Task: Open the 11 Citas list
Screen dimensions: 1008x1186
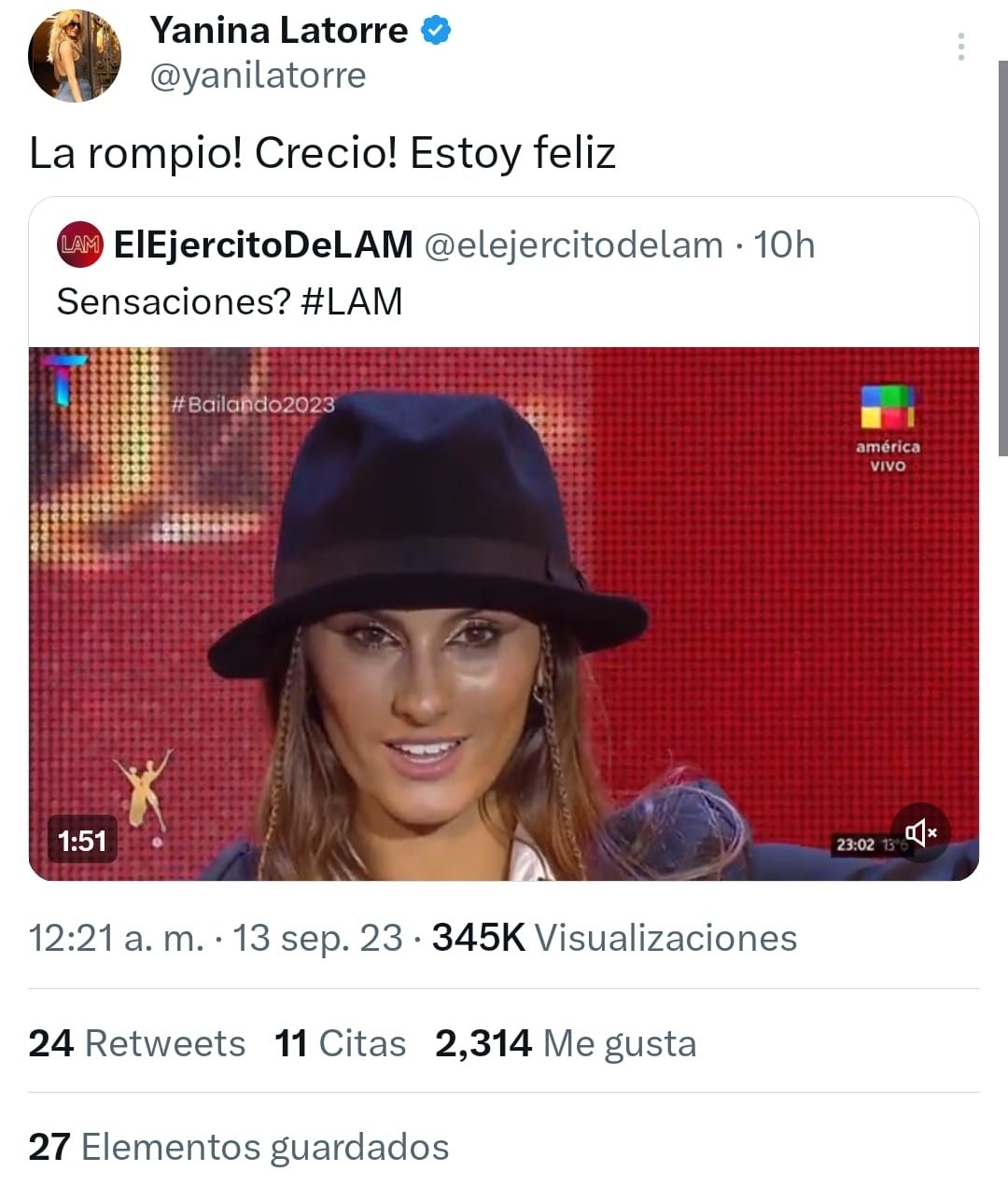Action: pyautogui.click(x=341, y=1043)
